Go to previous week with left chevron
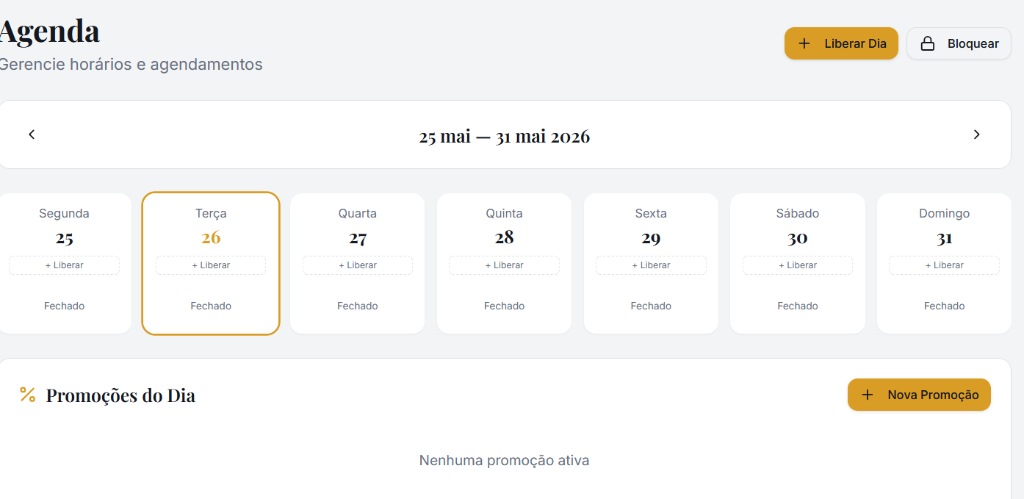 click(31, 135)
